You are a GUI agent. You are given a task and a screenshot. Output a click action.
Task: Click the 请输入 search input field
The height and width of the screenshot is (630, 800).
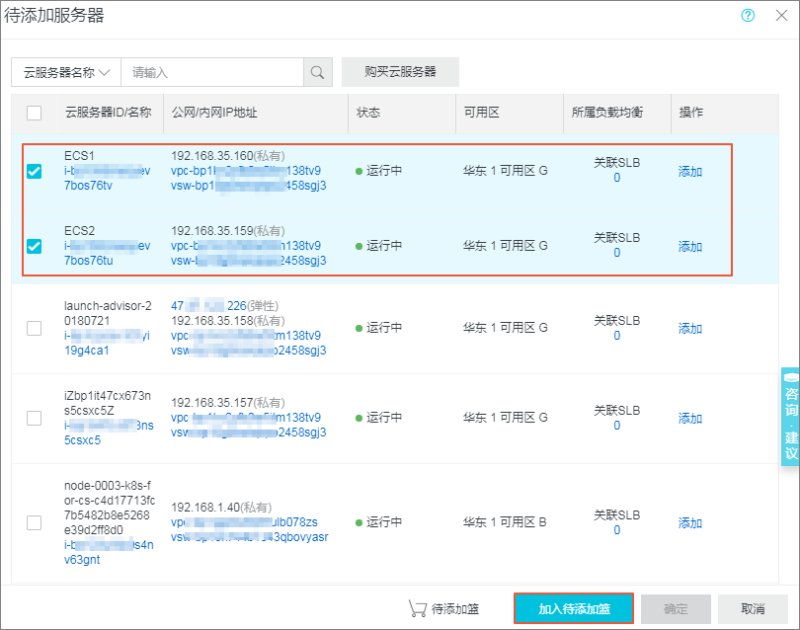pos(212,72)
